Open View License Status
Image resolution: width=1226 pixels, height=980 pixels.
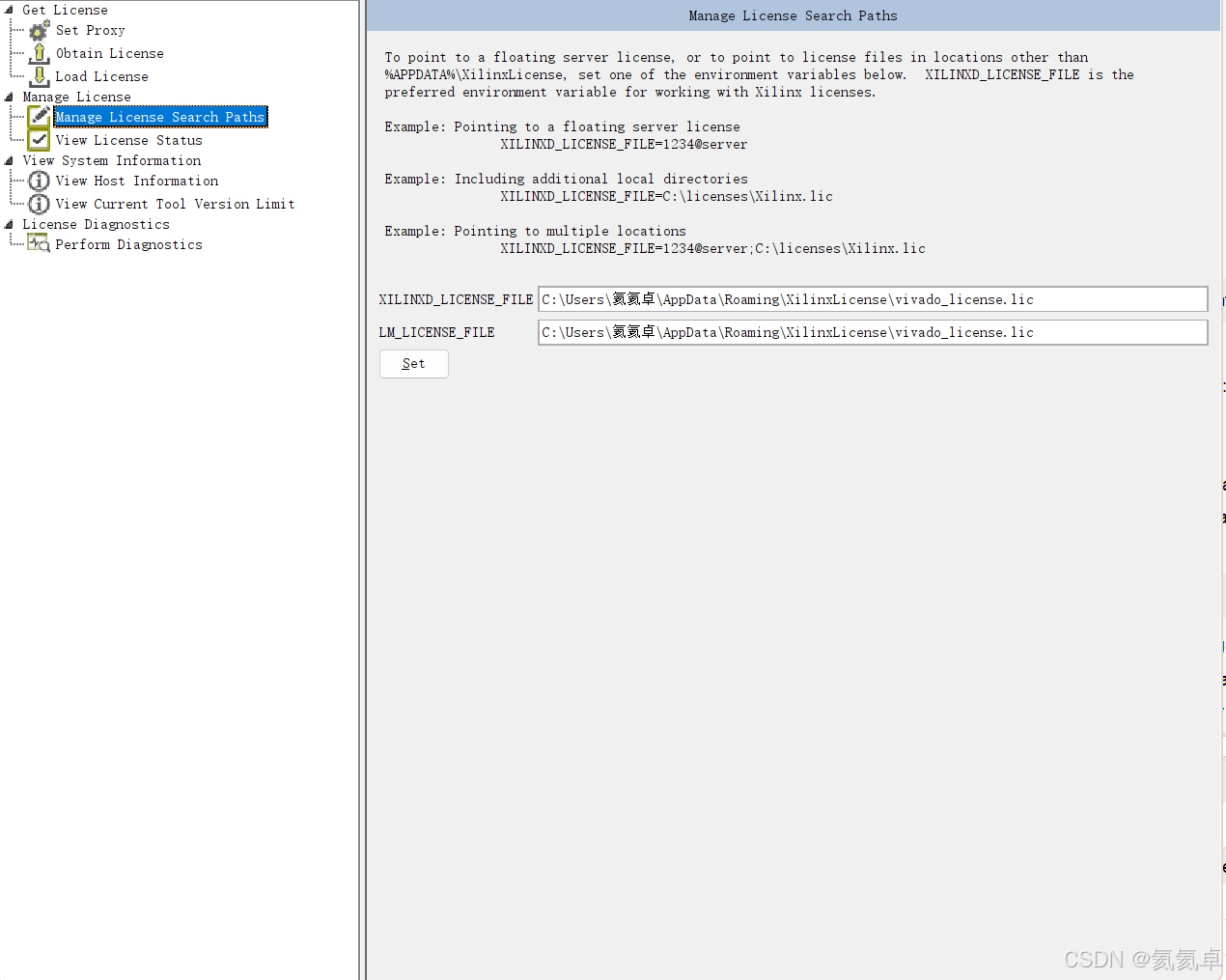(x=129, y=141)
